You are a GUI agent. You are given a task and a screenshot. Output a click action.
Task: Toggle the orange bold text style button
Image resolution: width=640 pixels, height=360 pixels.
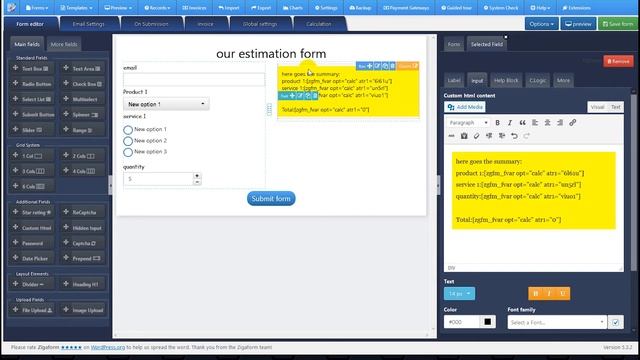tap(536, 293)
